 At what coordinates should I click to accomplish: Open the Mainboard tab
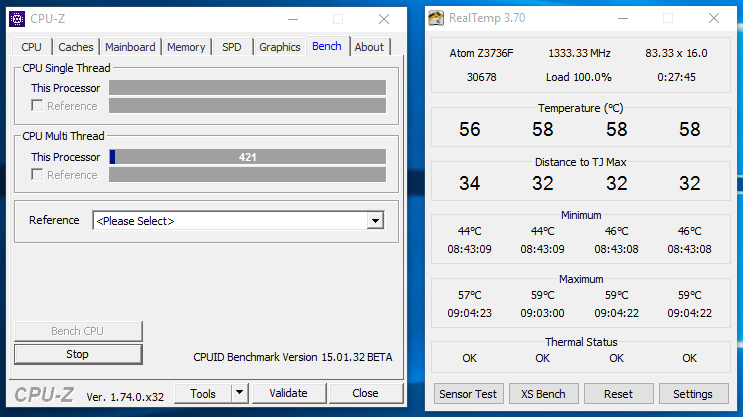[x=130, y=47]
